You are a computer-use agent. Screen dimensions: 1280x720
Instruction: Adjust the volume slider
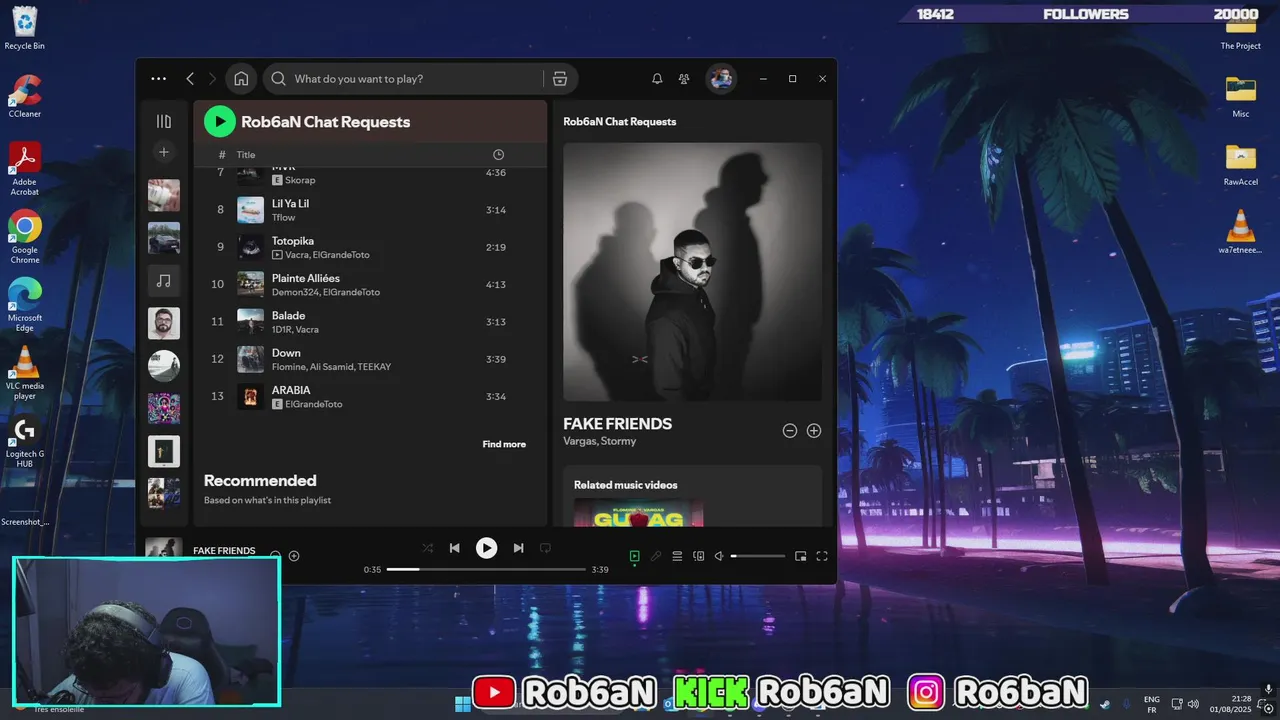click(758, 556)
